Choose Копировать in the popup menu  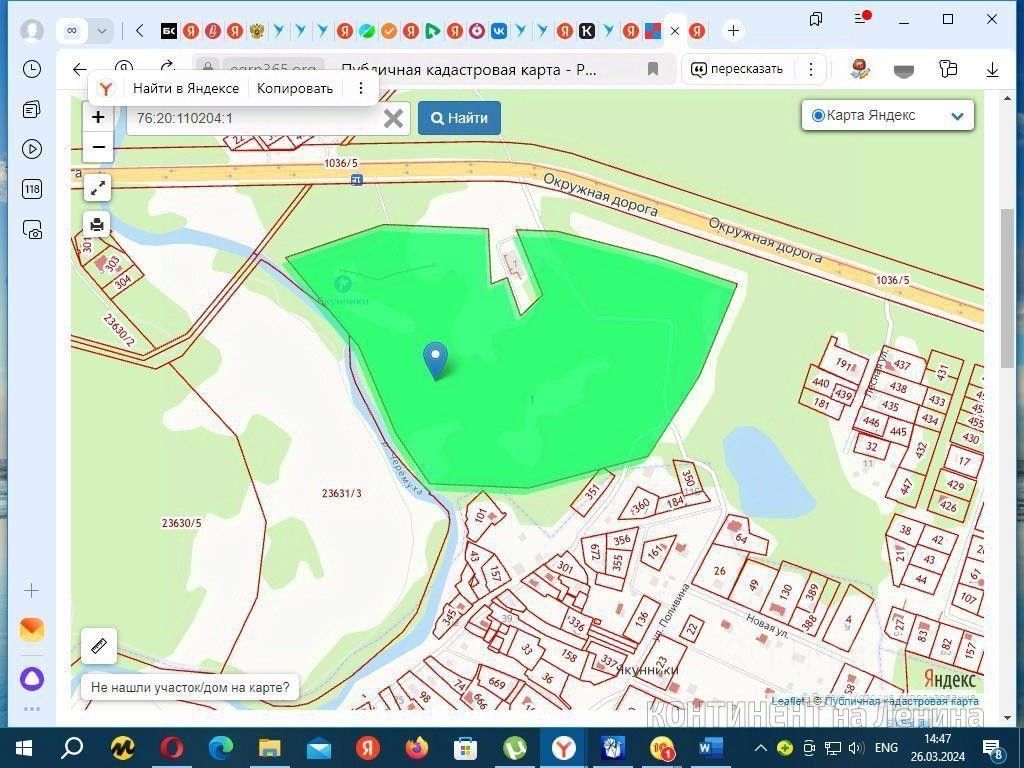click(x=295, y=88)
